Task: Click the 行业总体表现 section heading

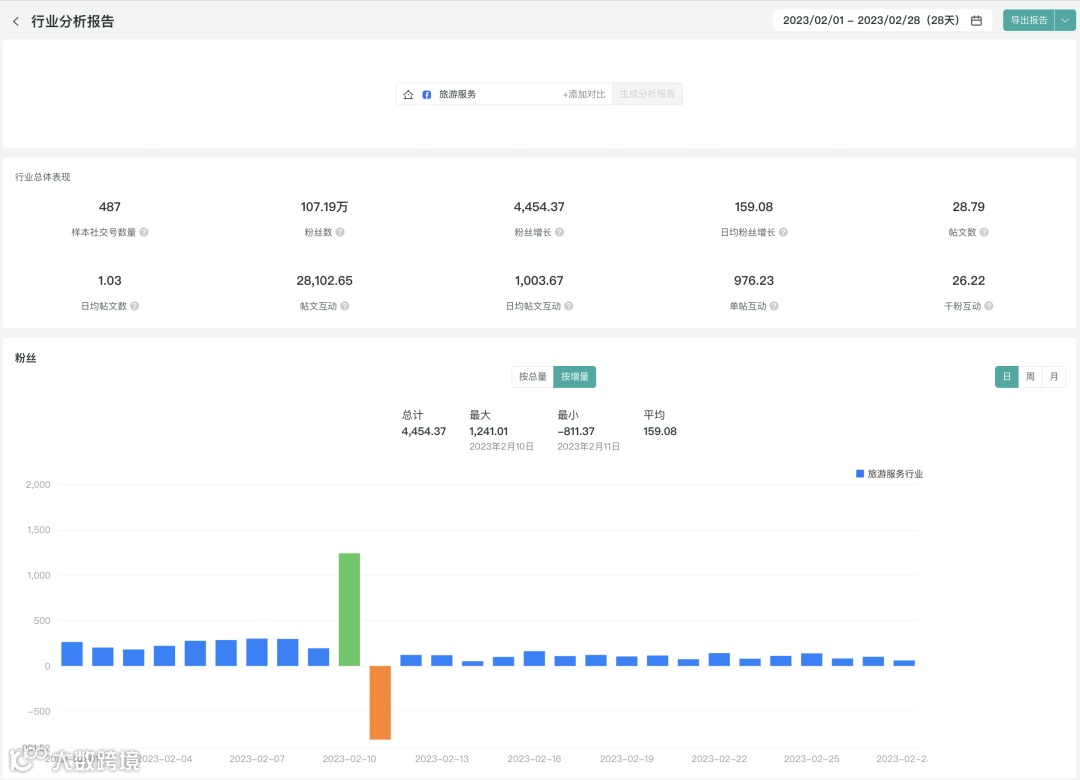Action: [43, 177]
